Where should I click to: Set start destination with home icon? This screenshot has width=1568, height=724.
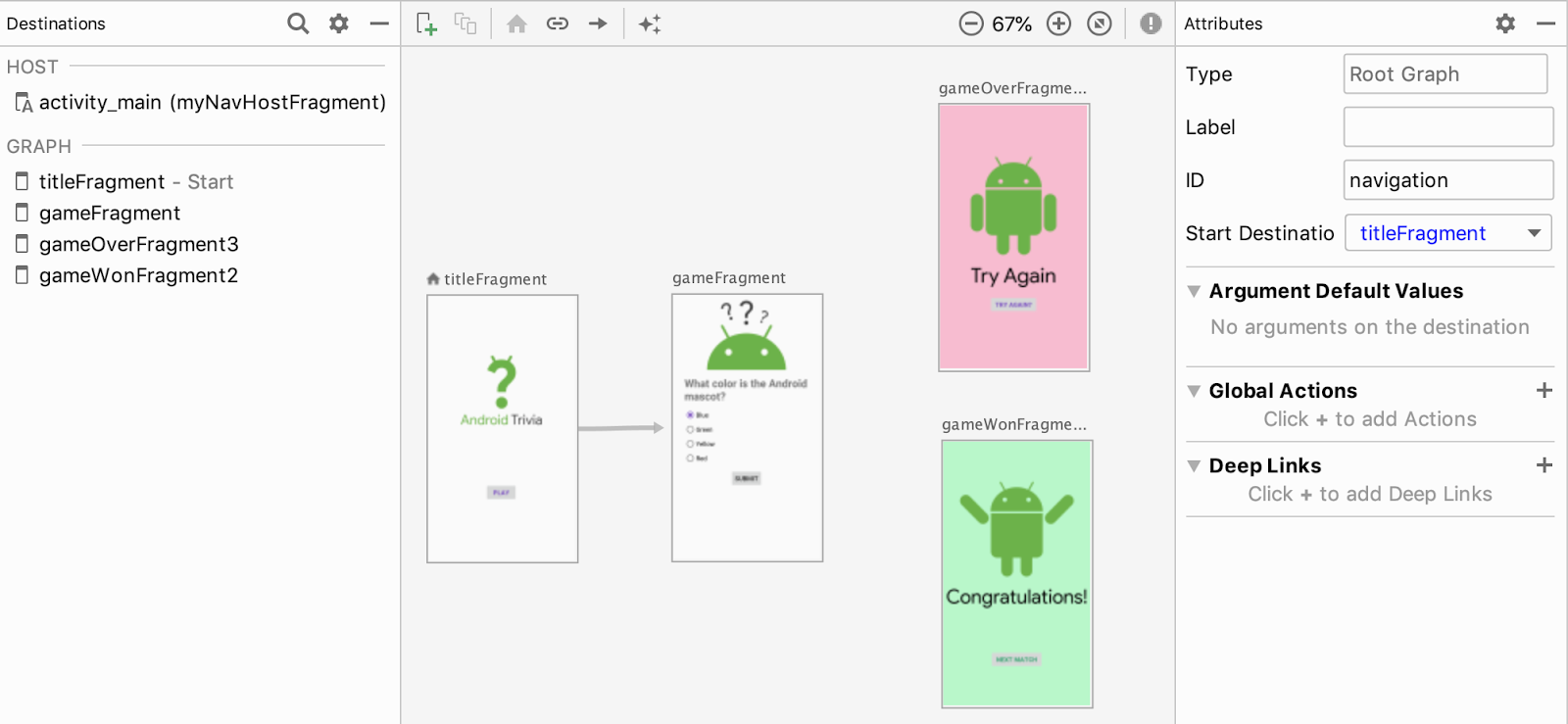tap(516, 24)
